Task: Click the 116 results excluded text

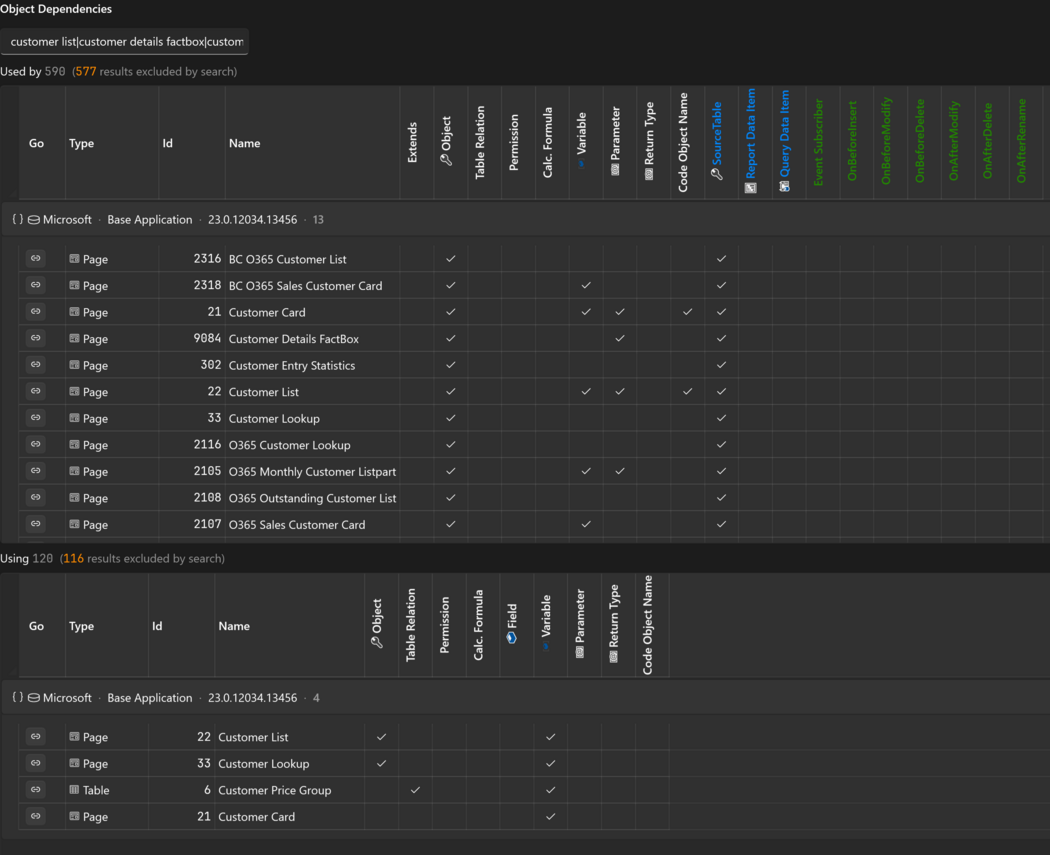Action: pos(143,558)
